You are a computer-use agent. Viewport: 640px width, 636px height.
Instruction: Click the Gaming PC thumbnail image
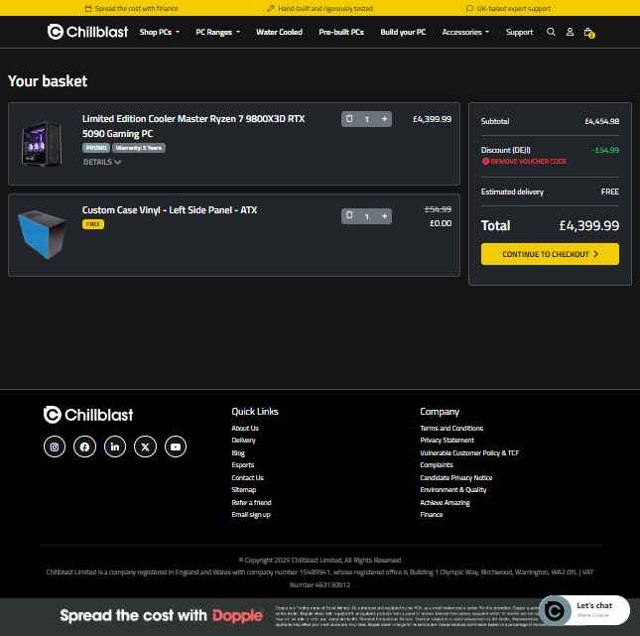[42, 143]
